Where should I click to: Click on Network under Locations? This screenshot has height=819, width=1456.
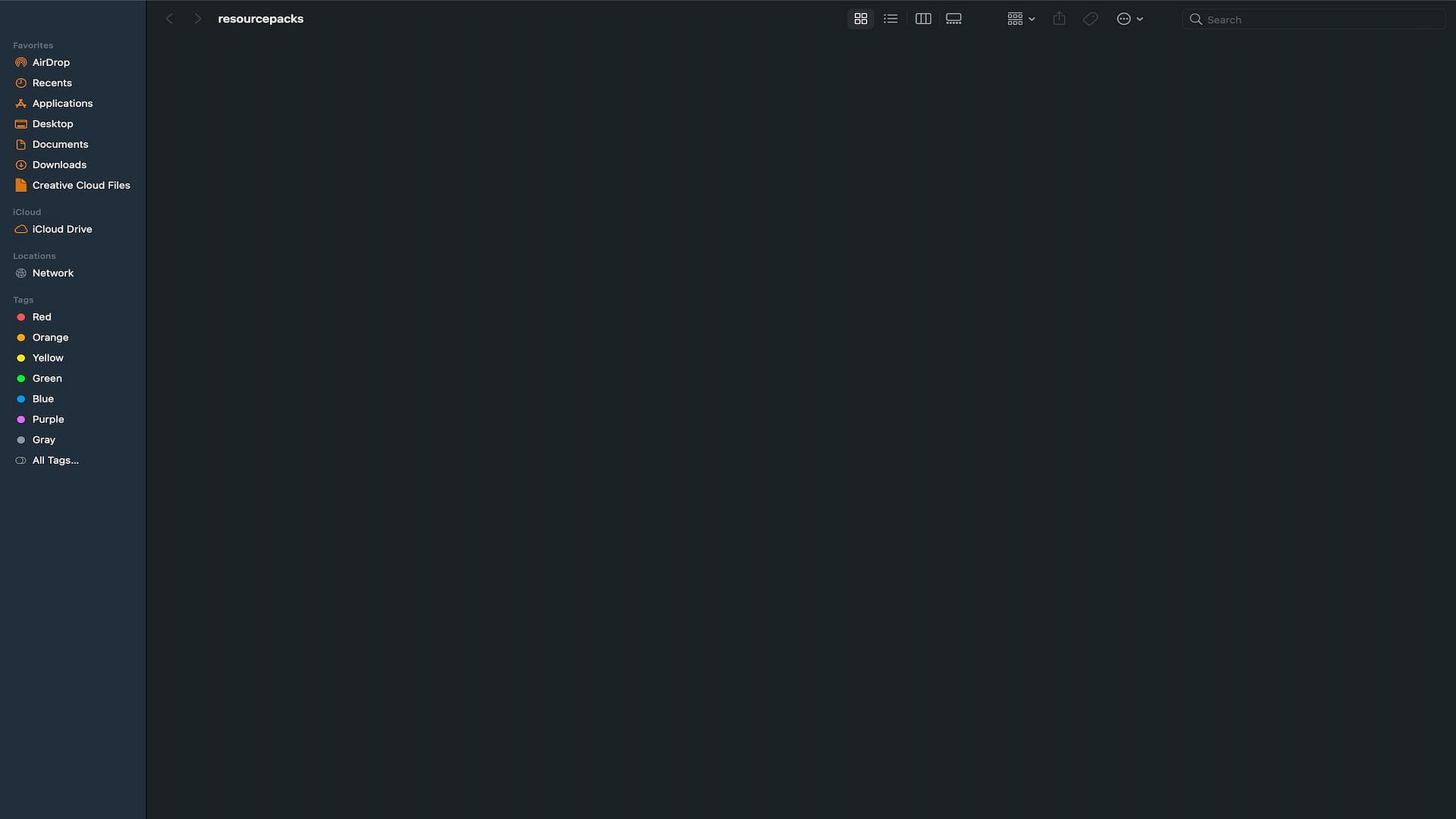(x=52, y=272)
